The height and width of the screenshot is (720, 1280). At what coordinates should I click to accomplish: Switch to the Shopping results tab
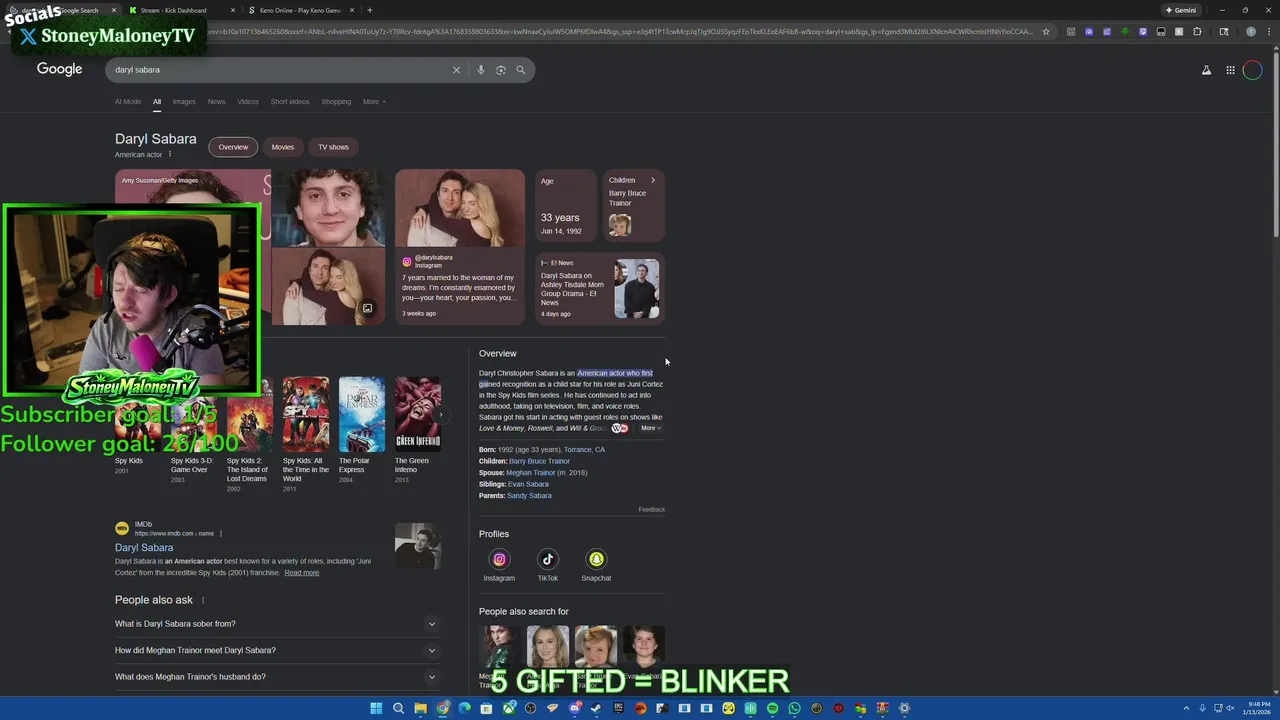(x=336, y=101)
